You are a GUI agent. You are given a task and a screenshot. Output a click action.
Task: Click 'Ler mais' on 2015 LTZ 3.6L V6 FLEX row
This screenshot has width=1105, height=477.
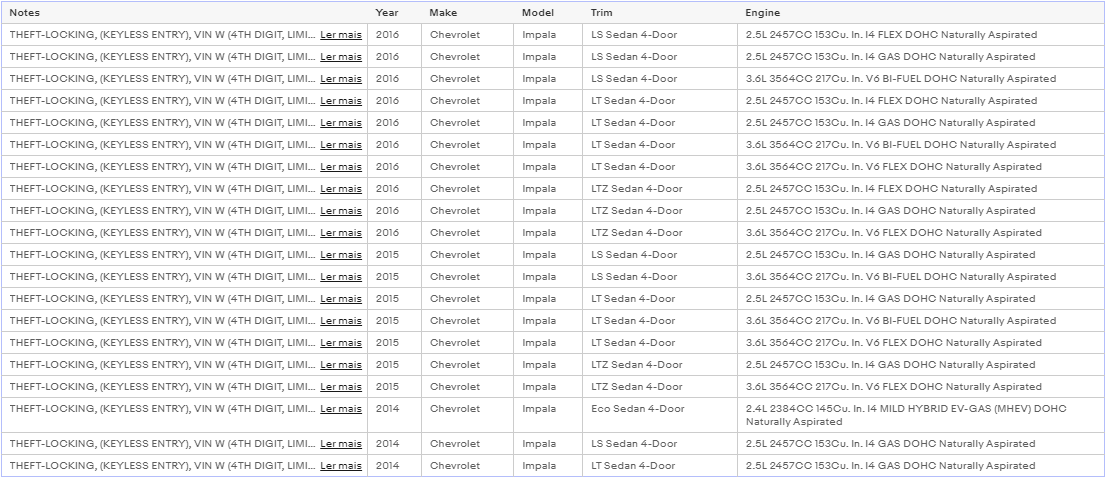tap(341, 386)
